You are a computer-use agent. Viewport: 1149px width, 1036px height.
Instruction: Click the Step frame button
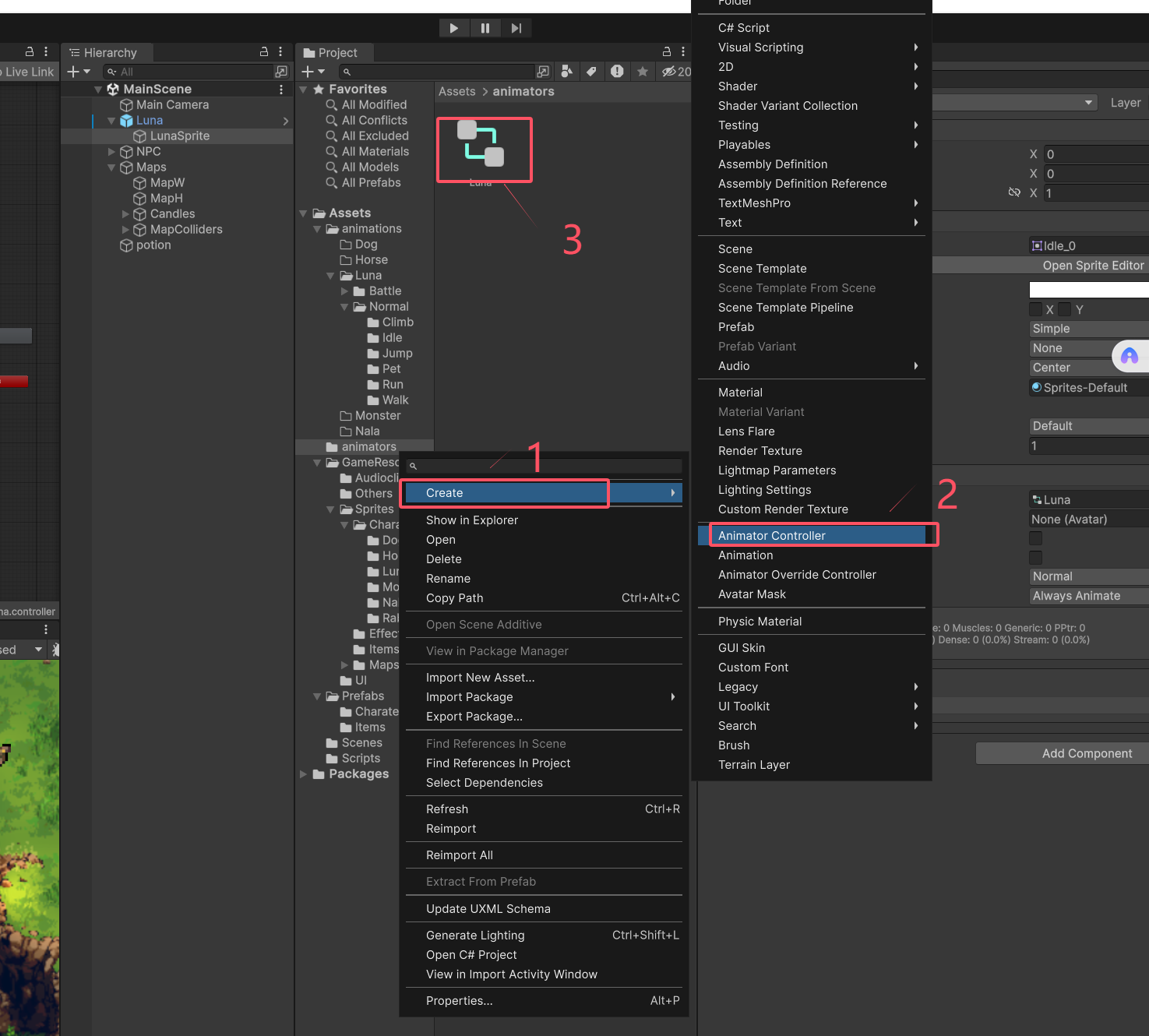coord(516,28)
